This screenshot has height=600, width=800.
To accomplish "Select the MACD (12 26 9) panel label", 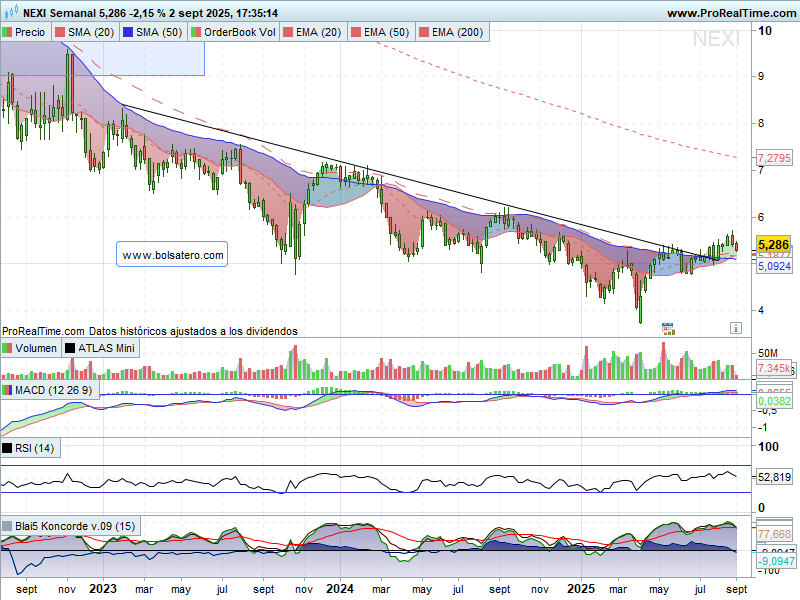I will 54,390.
